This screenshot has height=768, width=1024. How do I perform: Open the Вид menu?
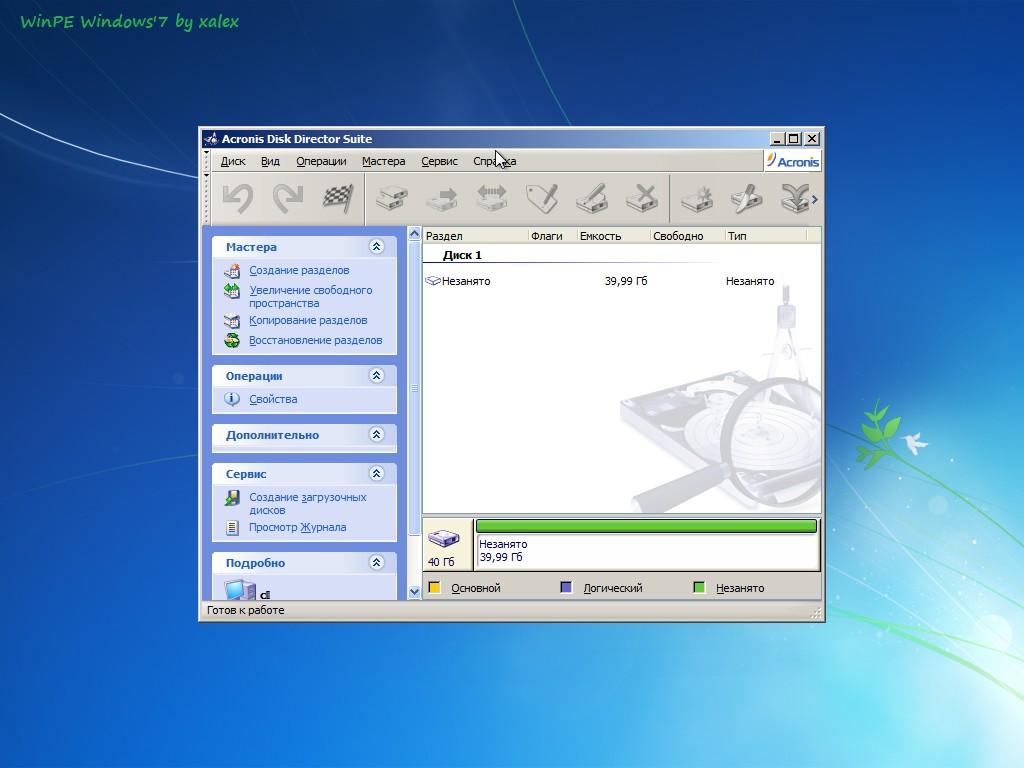pyautogui.click(x=270, y=161)
